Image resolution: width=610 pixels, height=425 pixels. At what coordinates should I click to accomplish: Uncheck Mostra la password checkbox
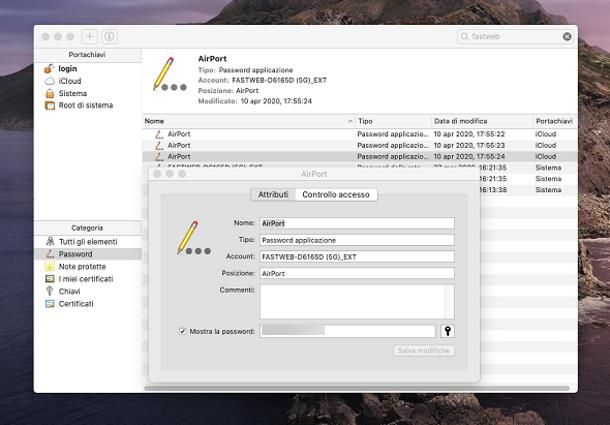[182, 332]
